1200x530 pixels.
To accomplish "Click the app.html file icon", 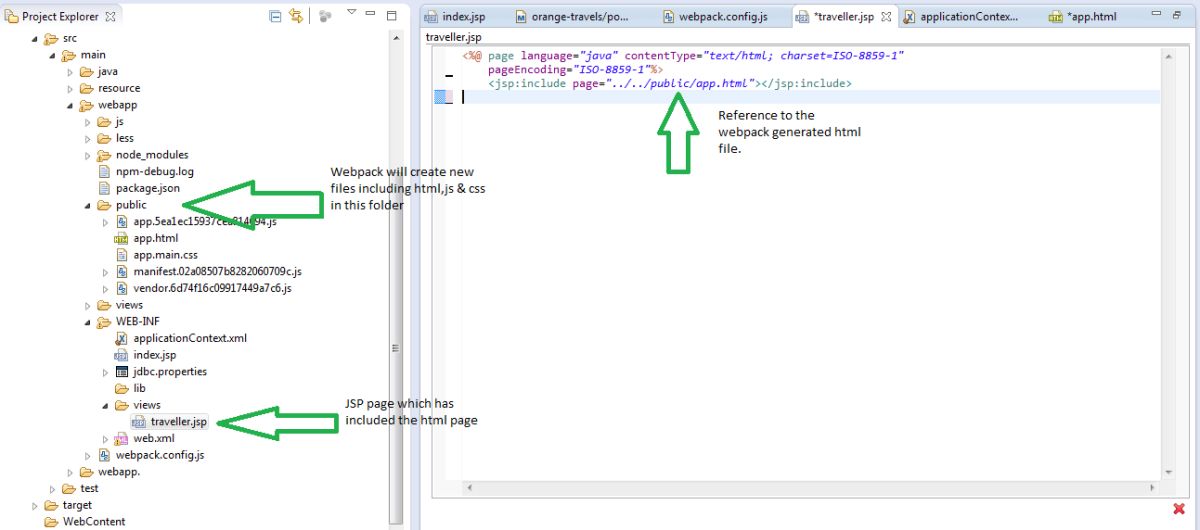I will pyautogui.click(x=122, y=238).
